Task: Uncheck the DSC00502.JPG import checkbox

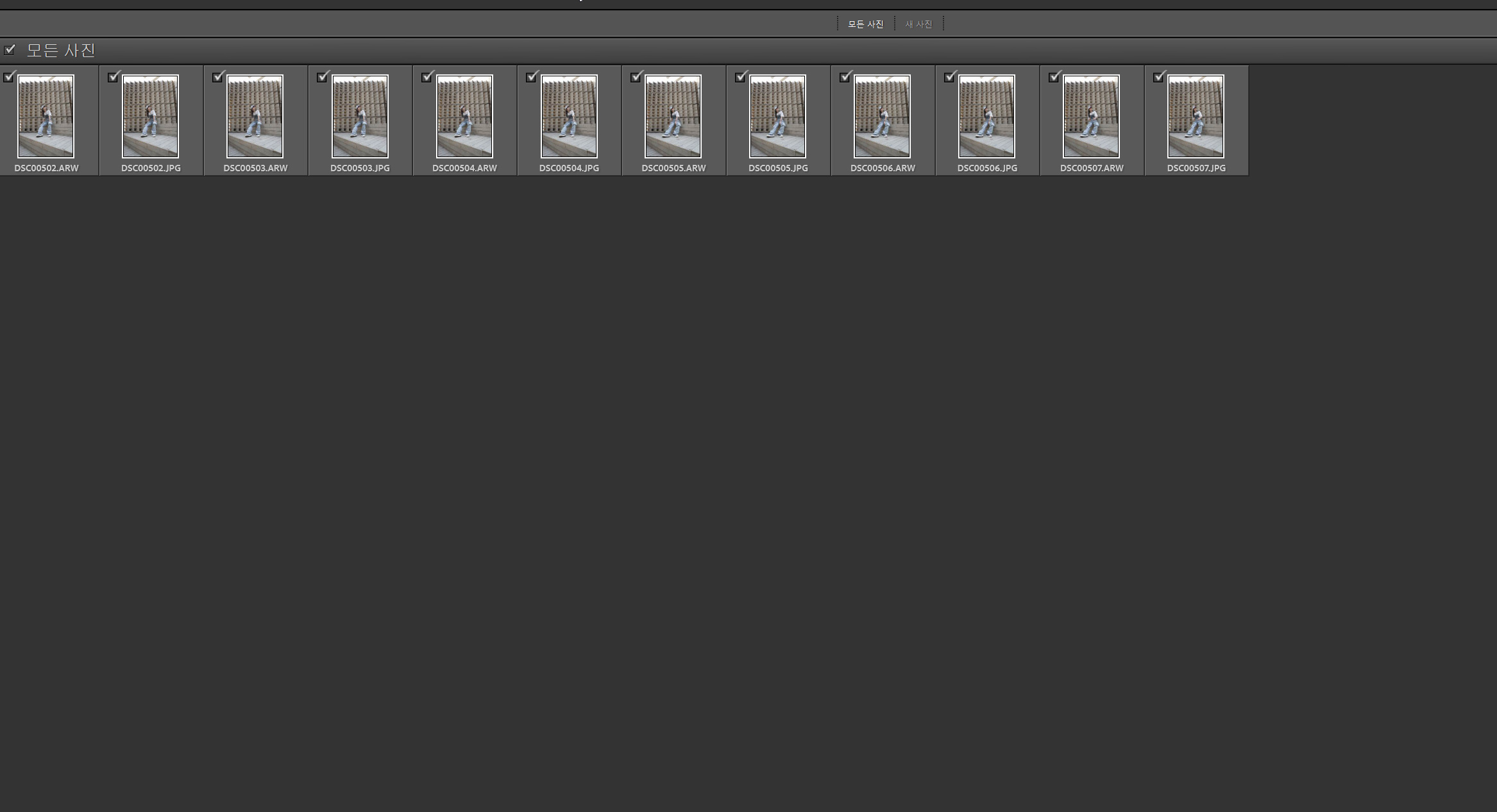Action: tap(113, 78)
